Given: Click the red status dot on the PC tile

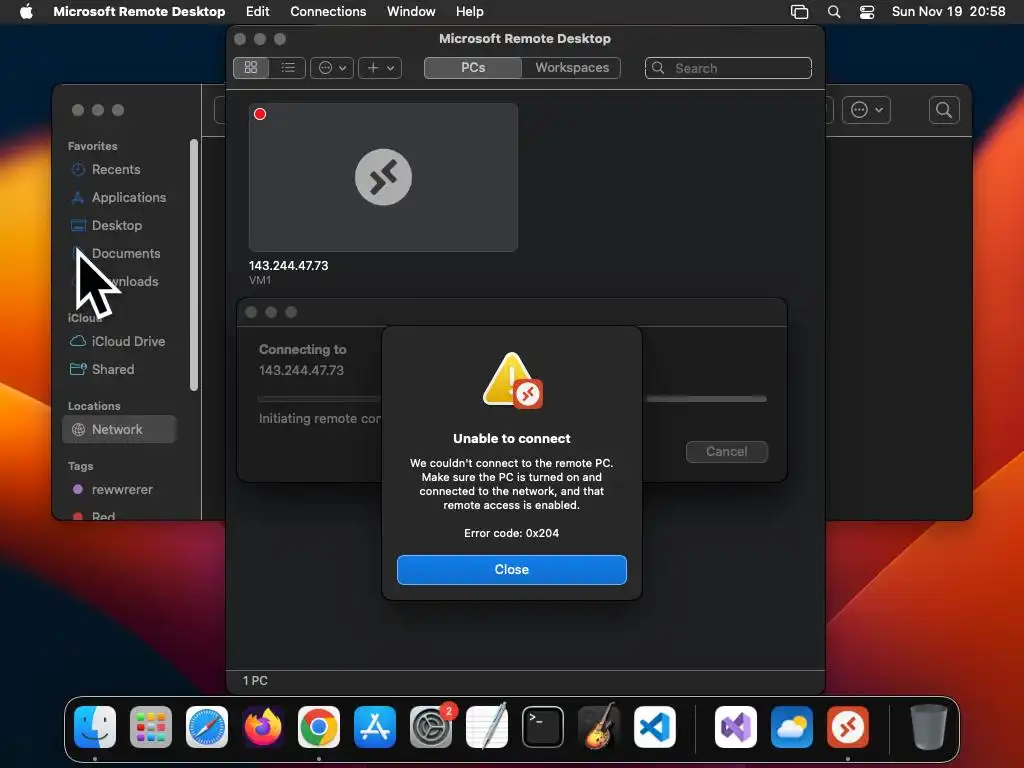Looking at the screenshot, I should coord(260,114).
